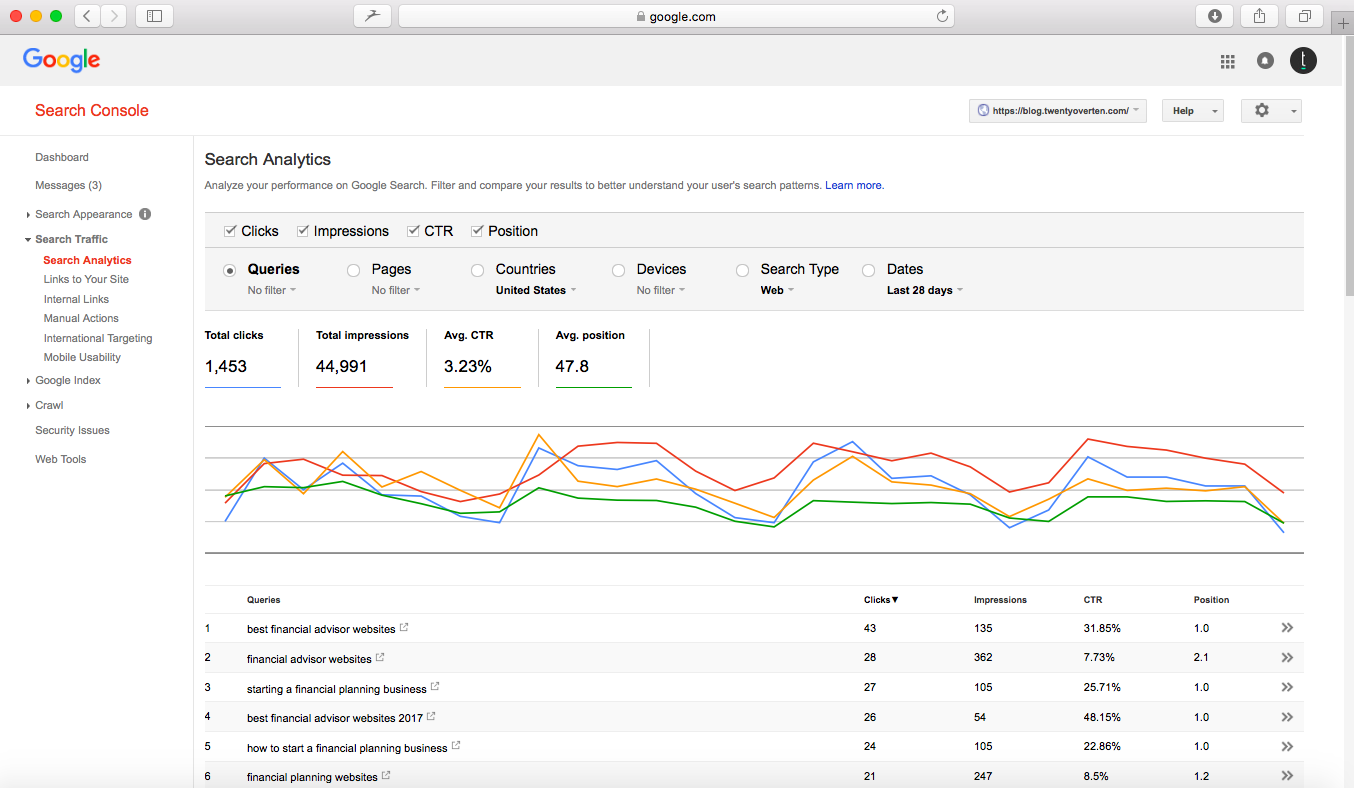Toggle the CTR checkbox
Viewport: 1354px width, 788px height.
(414, 231)
